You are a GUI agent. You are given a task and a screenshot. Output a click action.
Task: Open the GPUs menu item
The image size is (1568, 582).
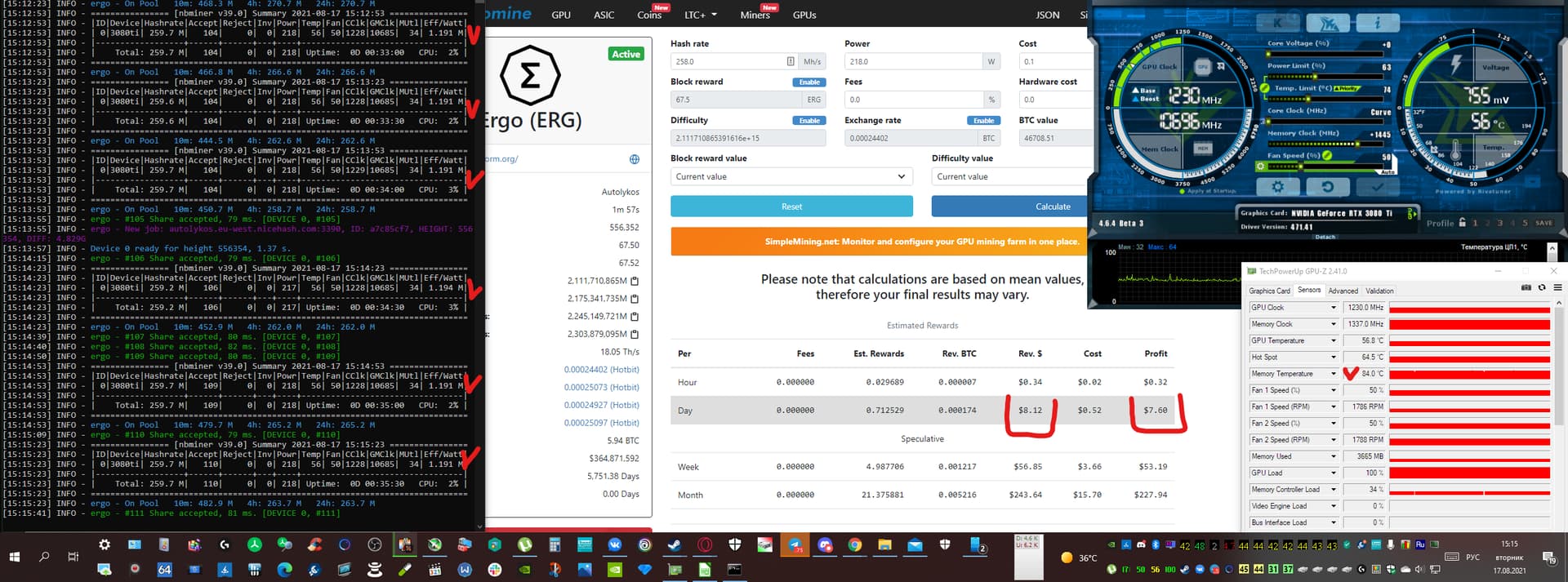pos(804,15)
